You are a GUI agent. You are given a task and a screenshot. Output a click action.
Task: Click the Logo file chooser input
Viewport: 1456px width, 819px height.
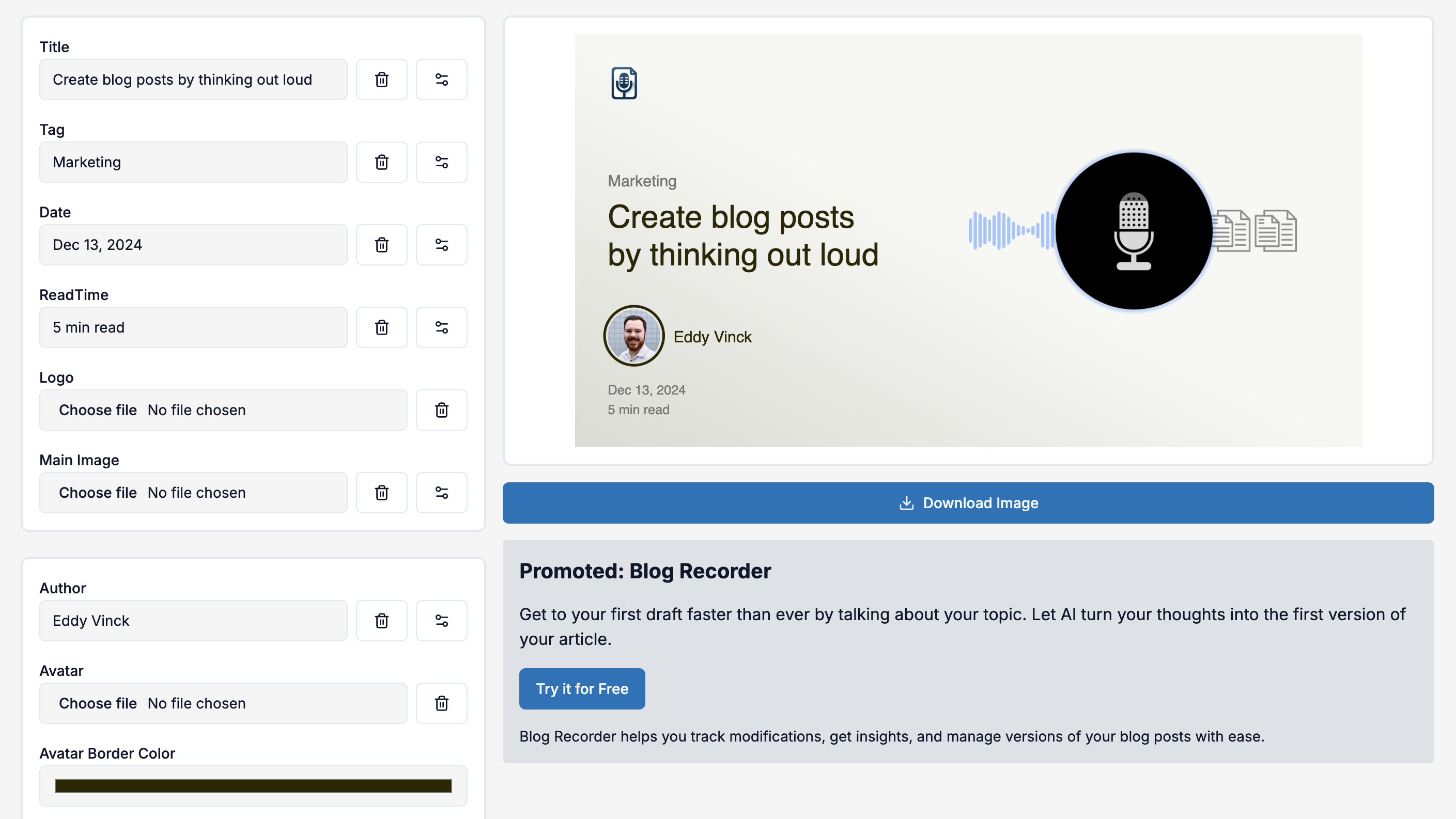223,409
